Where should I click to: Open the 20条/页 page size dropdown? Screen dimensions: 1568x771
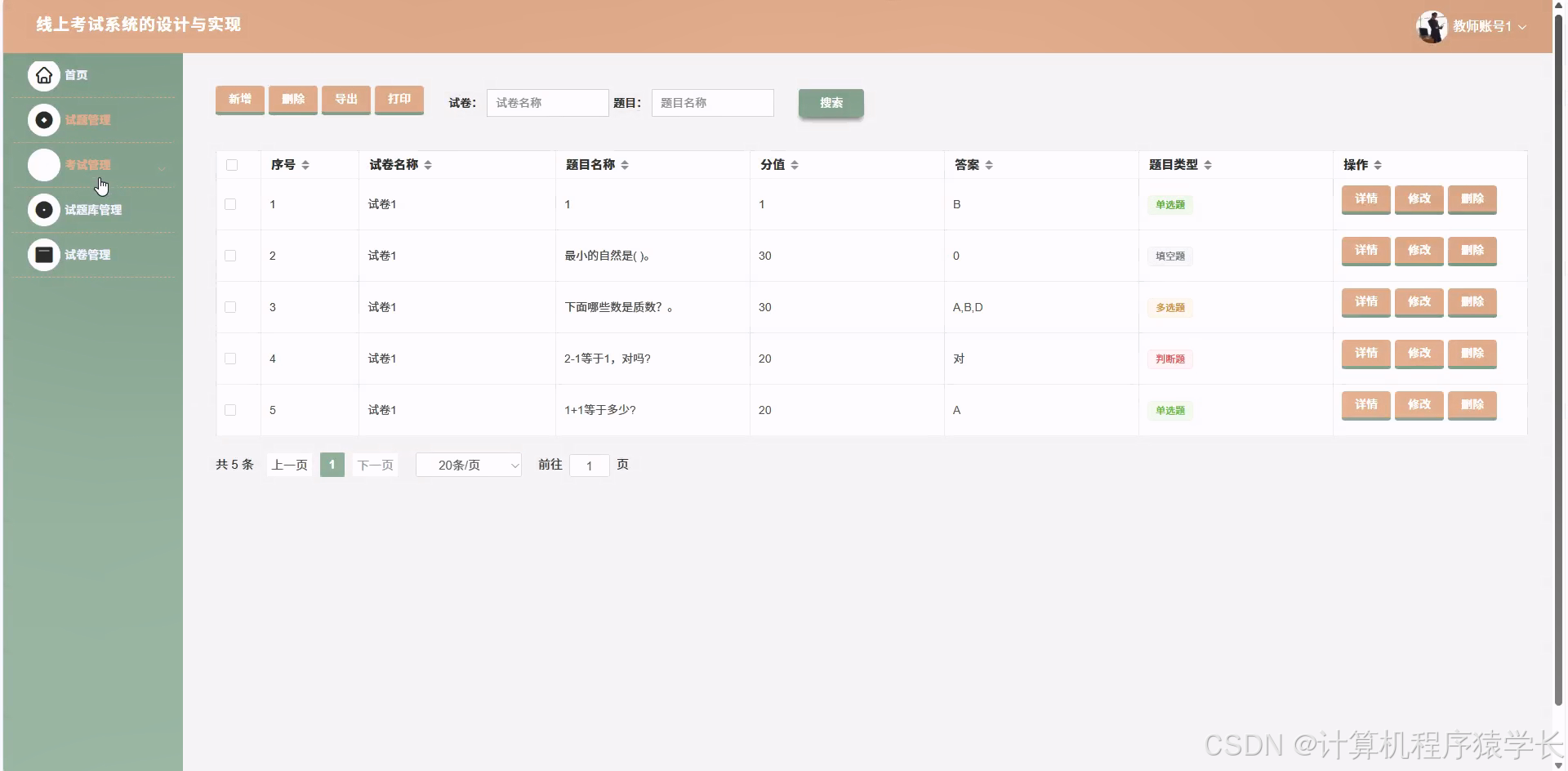pos(468,465)
